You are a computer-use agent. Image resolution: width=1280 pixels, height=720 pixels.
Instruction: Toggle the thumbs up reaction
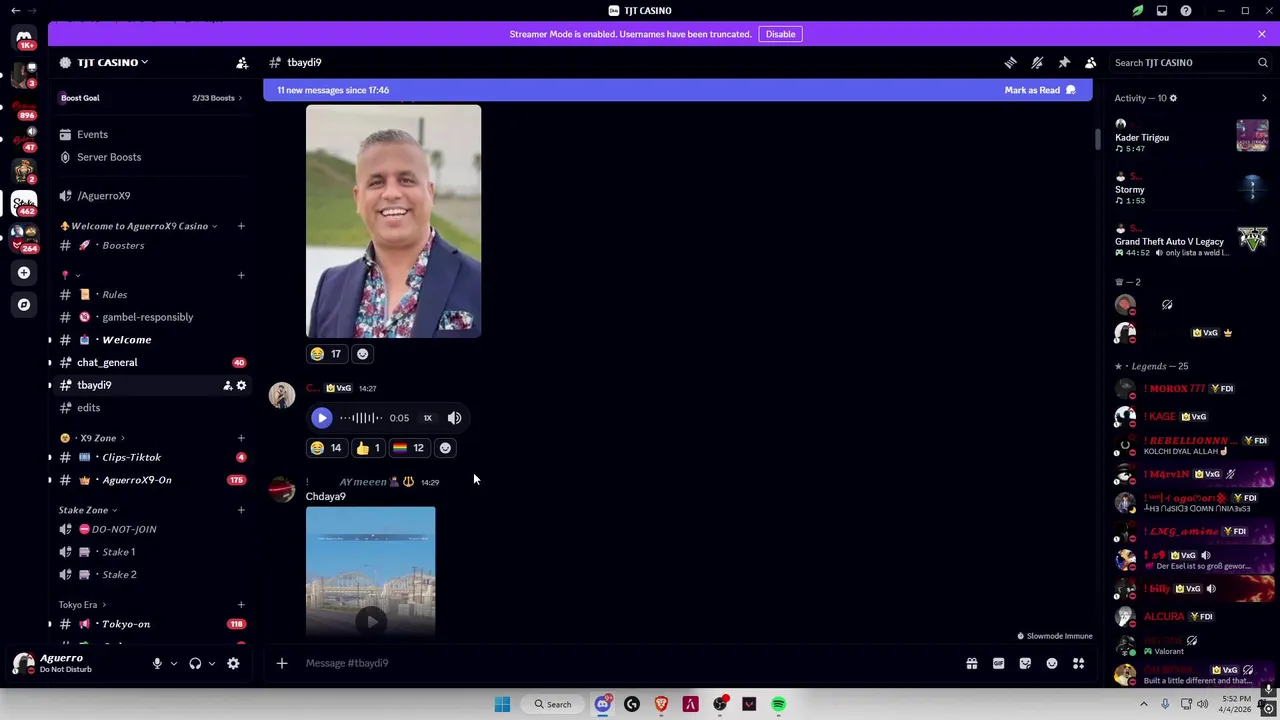pos(368,448)
